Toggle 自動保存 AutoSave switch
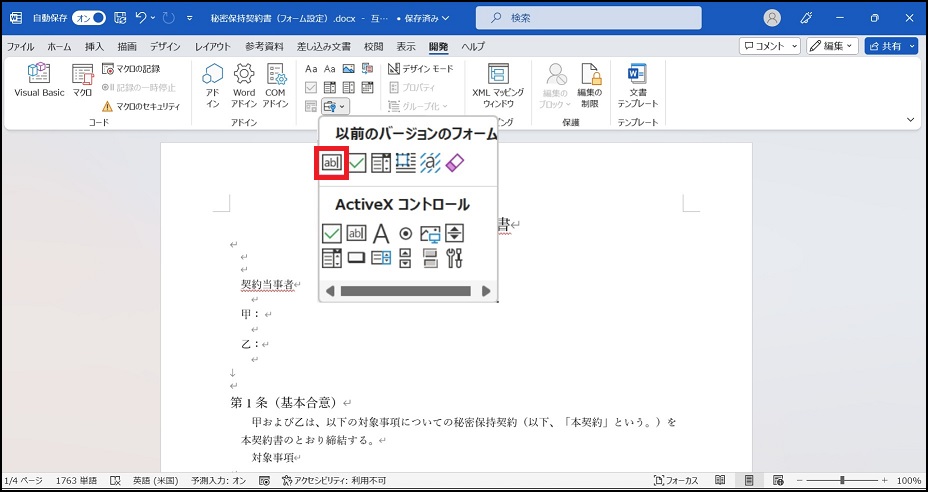The width and height of the screenshot is (928, 492). pyautogui.click(x=89, y=18)
